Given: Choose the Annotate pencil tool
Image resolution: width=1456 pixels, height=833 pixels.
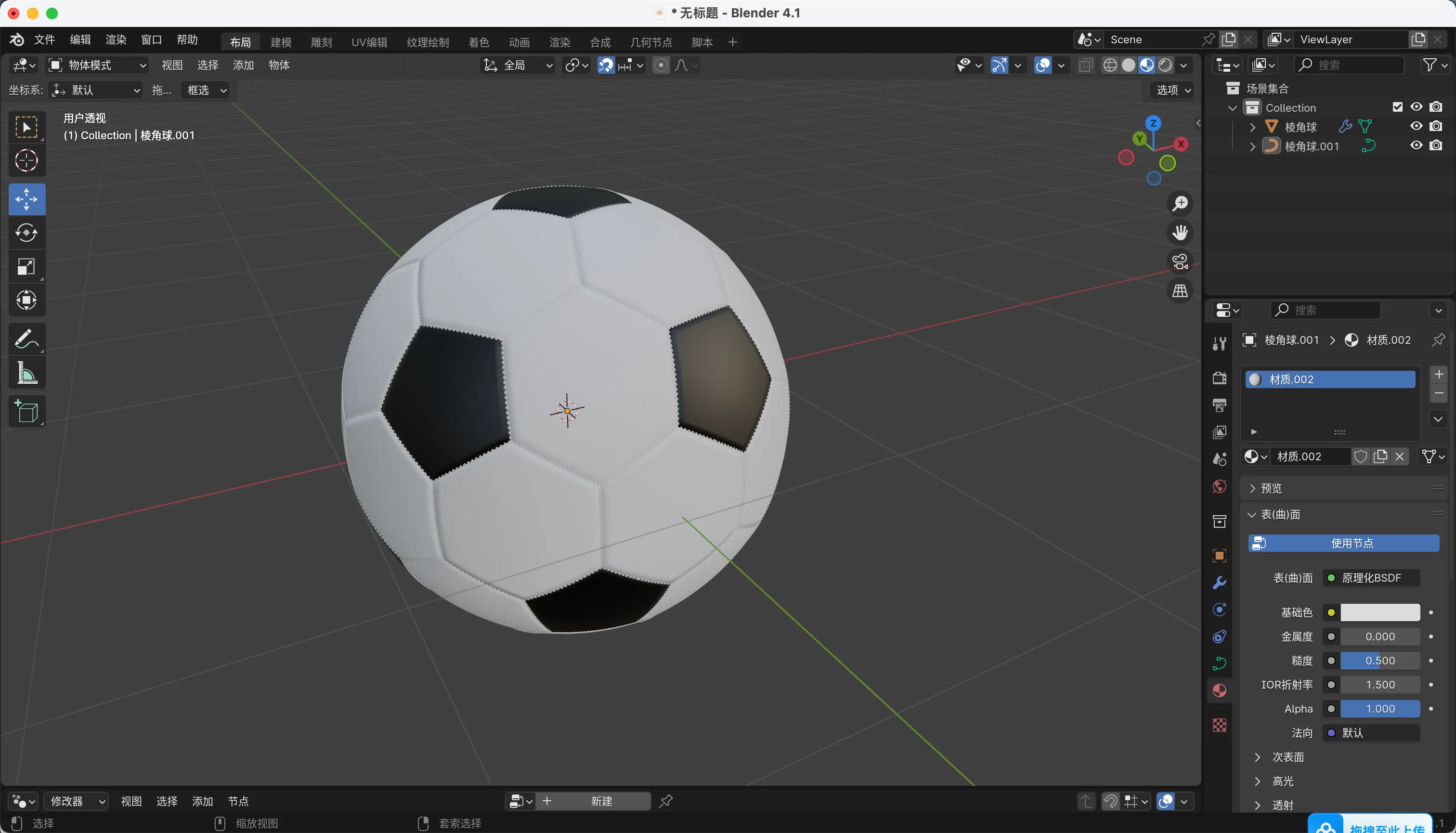Looking at the screenshot, I should click(x=26, y=339).
